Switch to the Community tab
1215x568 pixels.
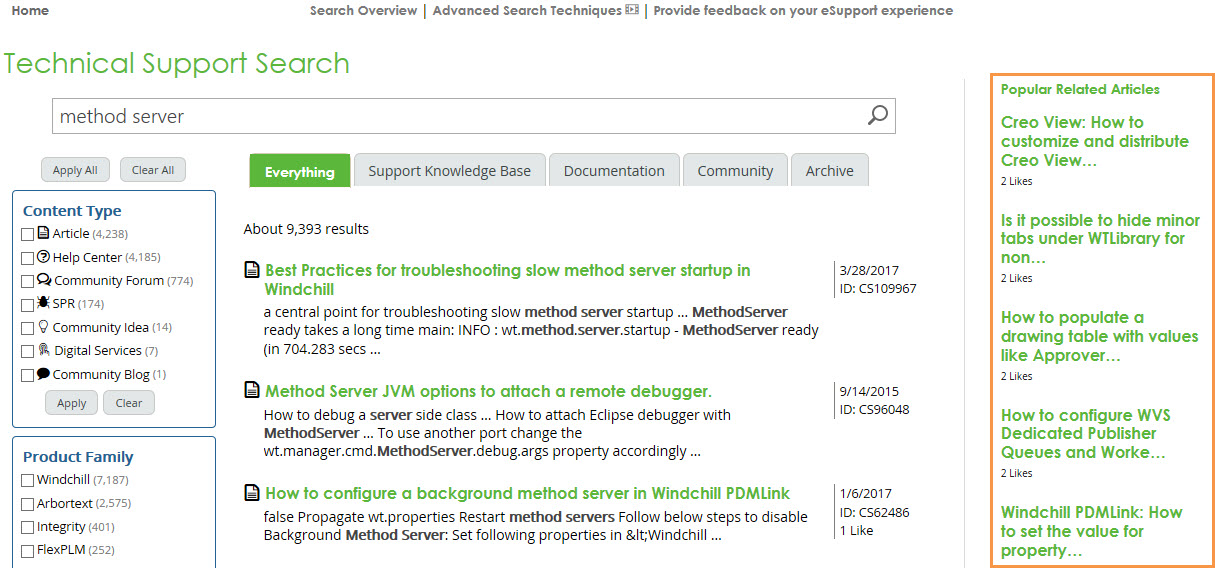[x=735, y=170]
